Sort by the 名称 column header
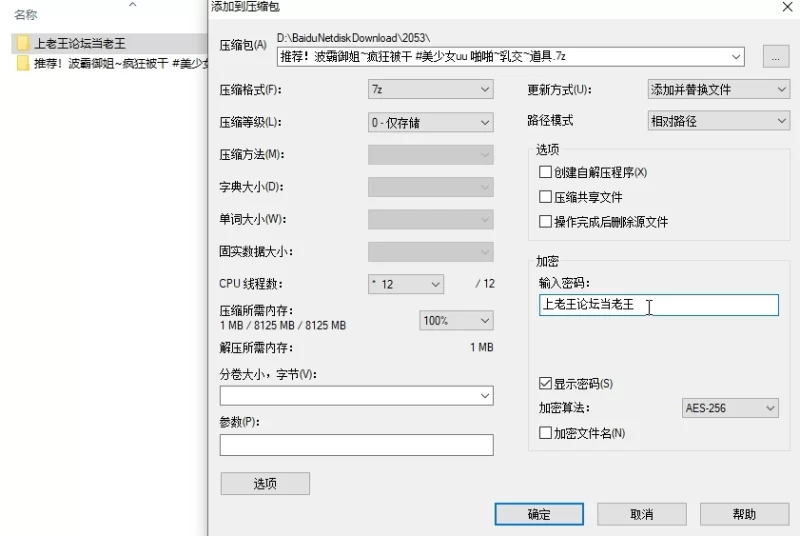The height and width of the screenshot is (536, 800). [26, 14]
